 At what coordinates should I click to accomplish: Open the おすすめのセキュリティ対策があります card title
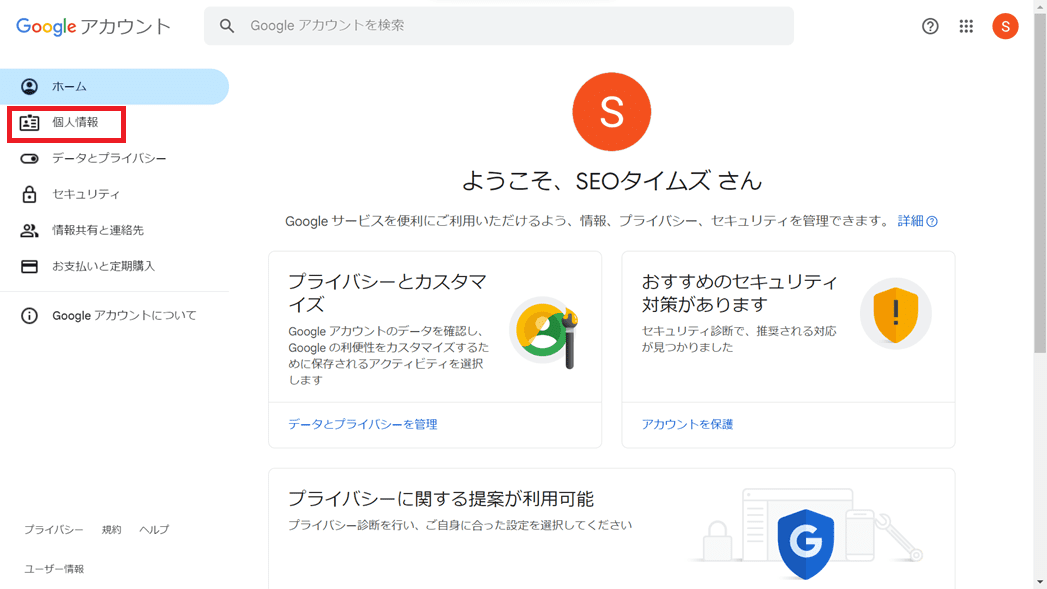click(x=739, y=293)
